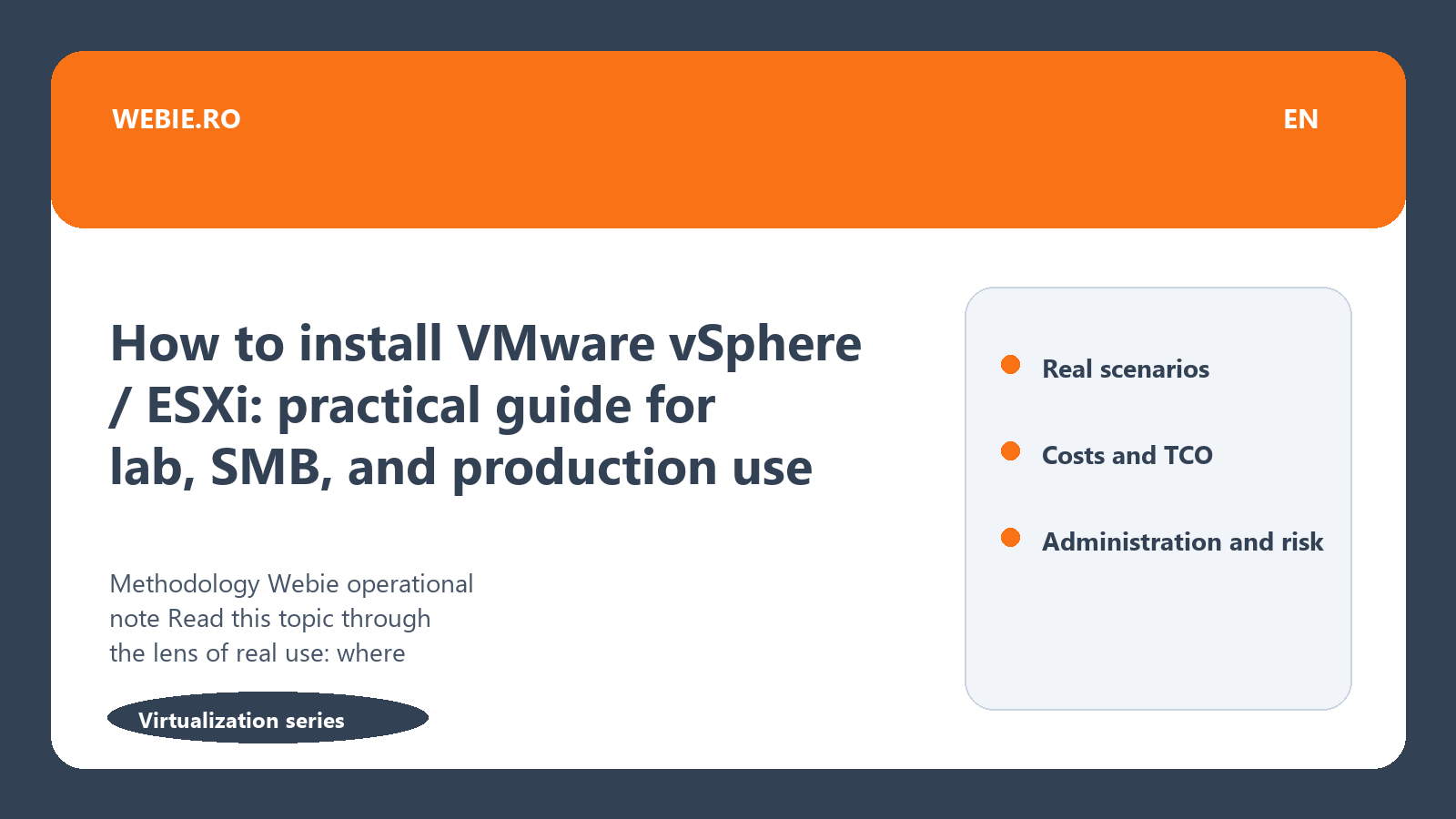Viewport: 1456px width, 819px height.
Task: Click the headline 'How to install VMware vSphere'
Action: coord(486,343)
